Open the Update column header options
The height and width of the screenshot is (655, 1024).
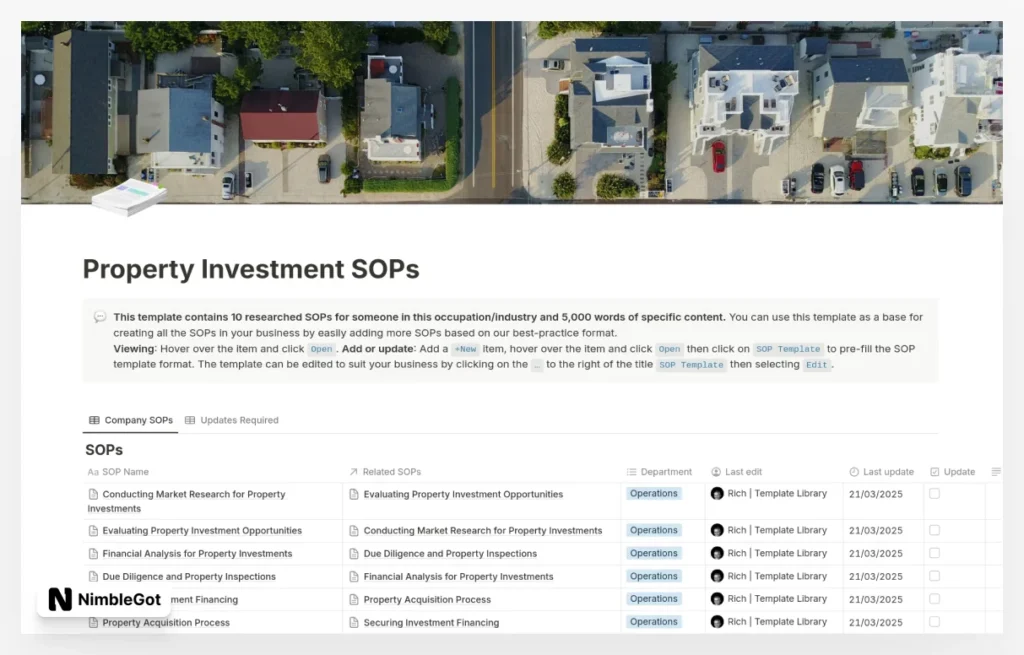click(x=962, y=471)
